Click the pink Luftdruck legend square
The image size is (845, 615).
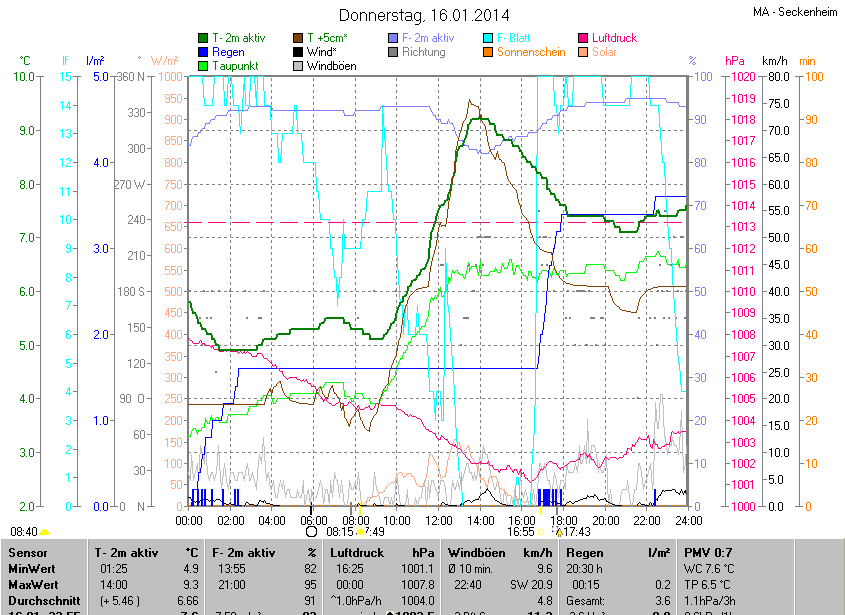pyautogui.click(x=583, y=38)
